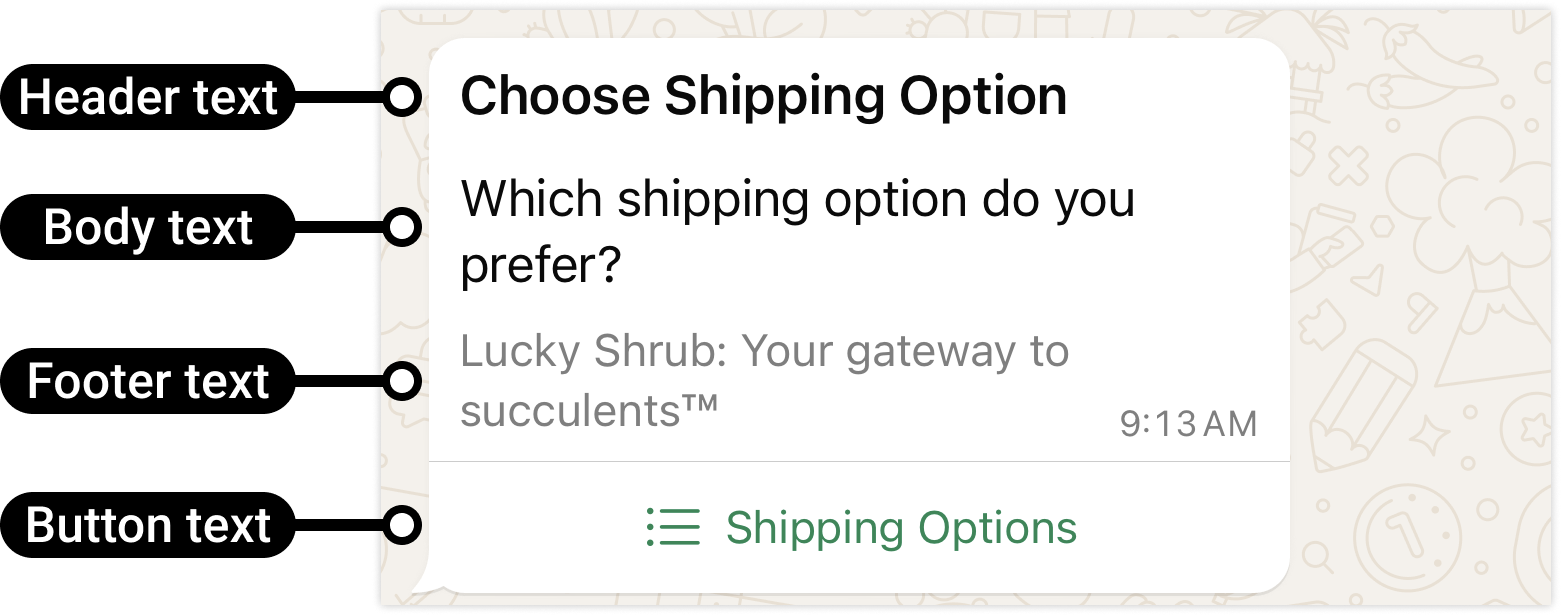Viewport: 1561px width, 615px height.
Task: Click the "Button text" annotation label
Action: [148, 526]
